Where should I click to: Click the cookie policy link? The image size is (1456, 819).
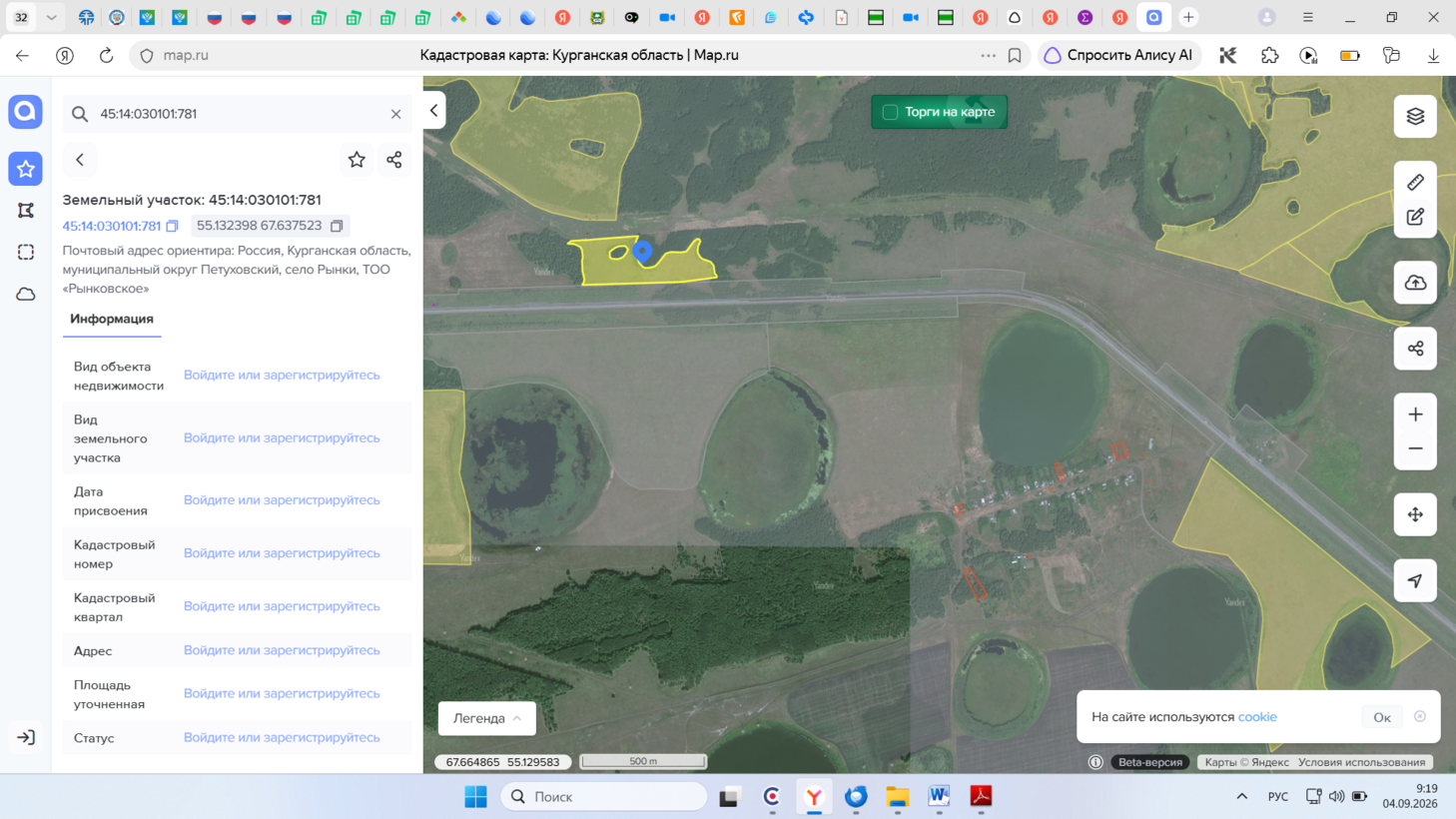coord(1257,717)
